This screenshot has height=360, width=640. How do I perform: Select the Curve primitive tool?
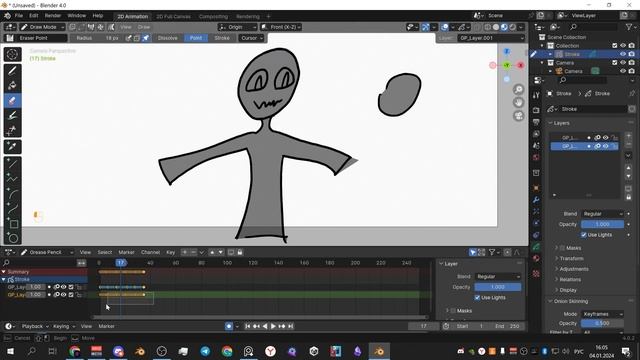pyautogui.click(x=12, y=209)
